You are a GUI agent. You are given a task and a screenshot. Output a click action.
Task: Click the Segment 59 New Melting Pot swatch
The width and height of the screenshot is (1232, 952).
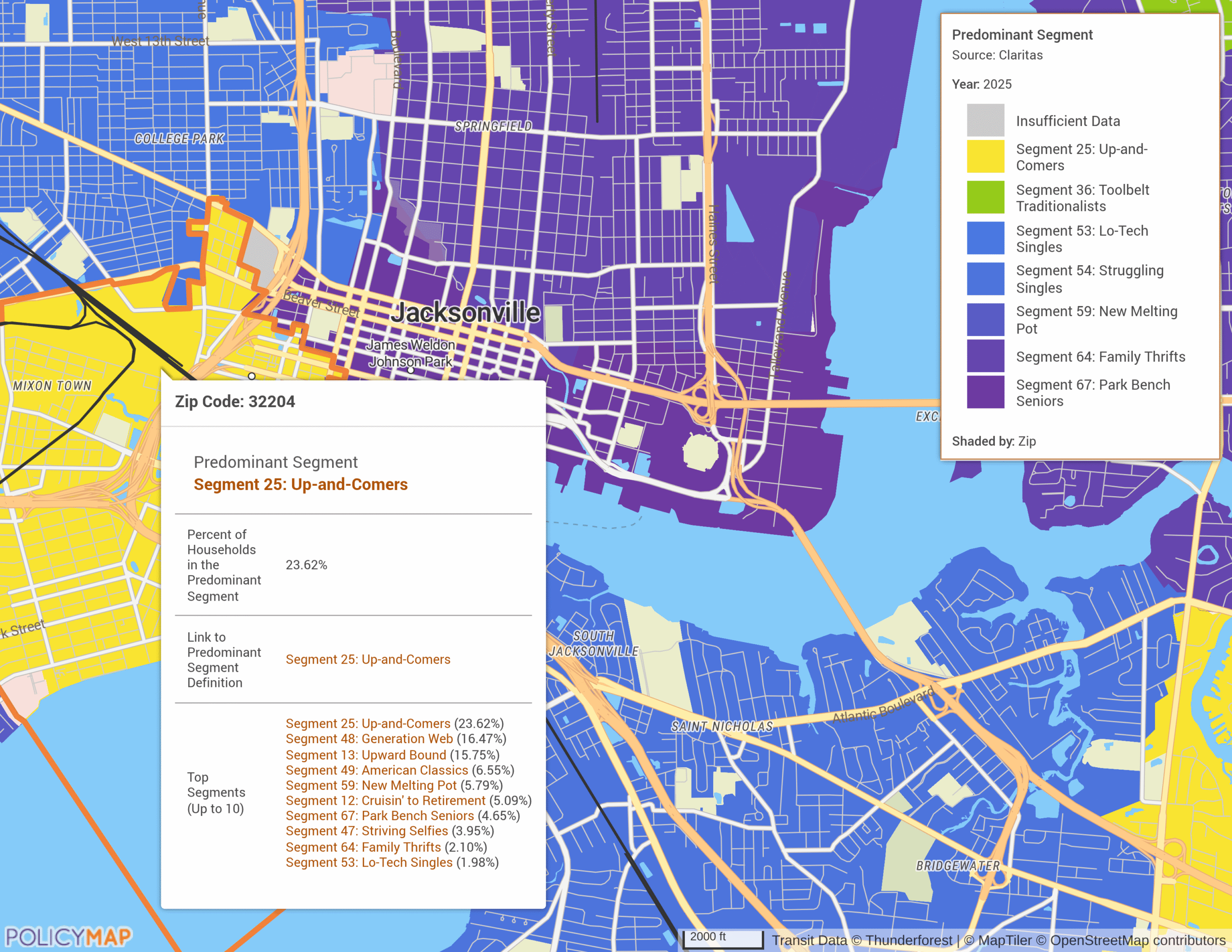tap(985, 320)
